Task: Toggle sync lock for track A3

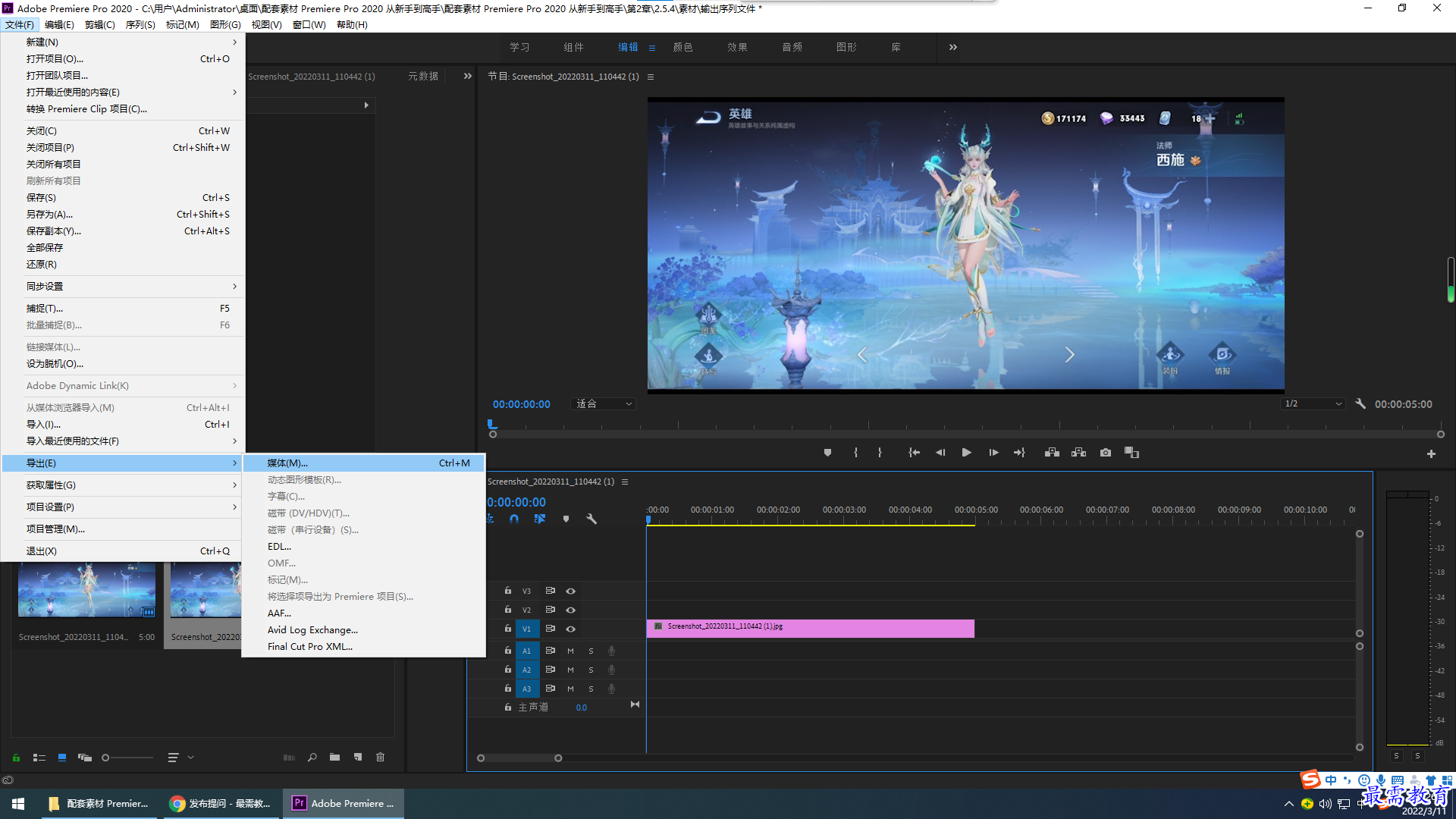Action: 551,689
